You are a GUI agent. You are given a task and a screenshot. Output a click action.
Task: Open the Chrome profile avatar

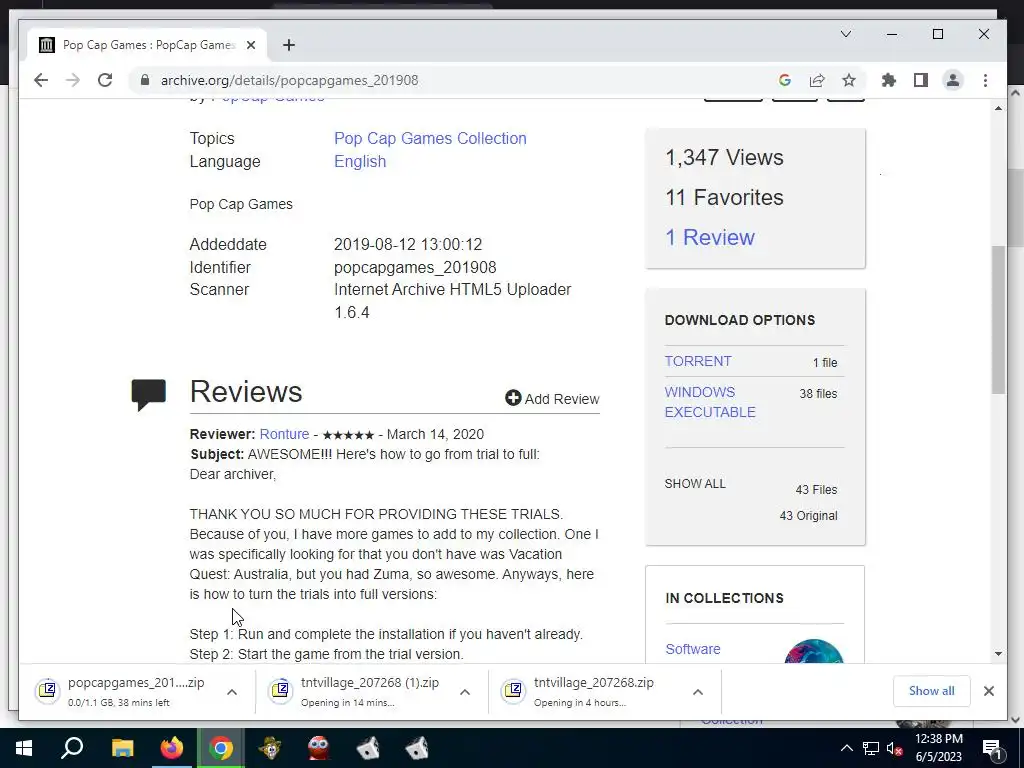[953, 80]
